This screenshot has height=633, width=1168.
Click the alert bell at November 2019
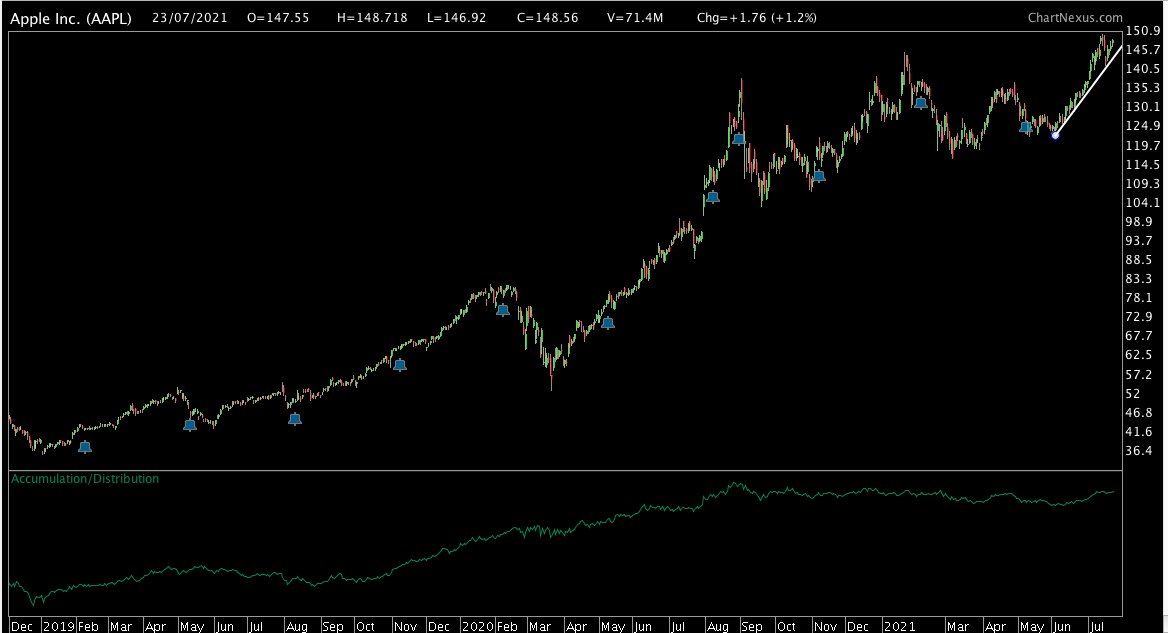tap(400, 364)
